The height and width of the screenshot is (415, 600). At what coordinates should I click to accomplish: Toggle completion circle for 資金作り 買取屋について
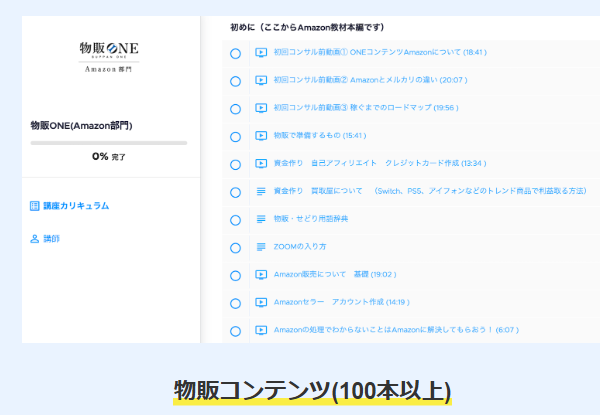[x=235, y=192]
